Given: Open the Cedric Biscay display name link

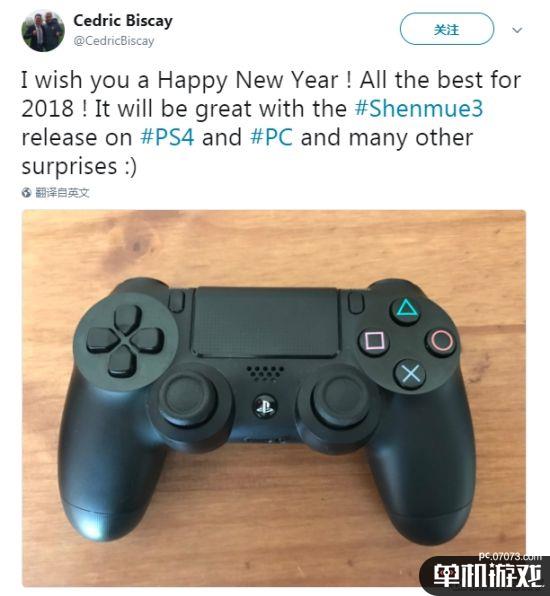Looking at the screenshot, I should pos(123,21).
